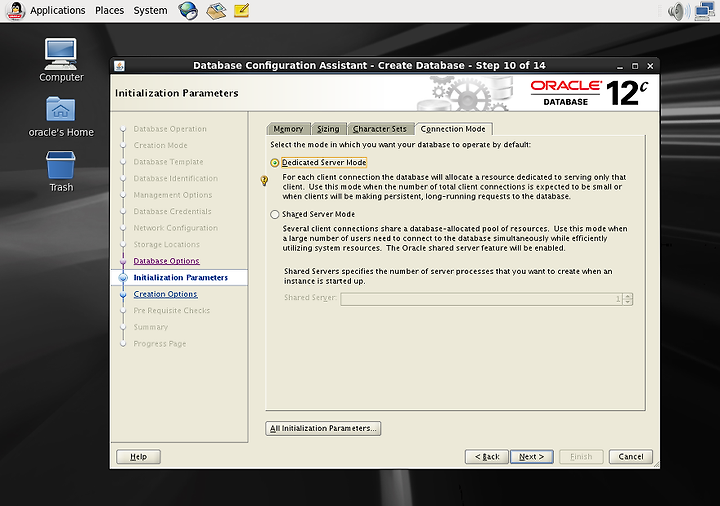Click Database Credentials step in sidebar
The height and width of the screenshot is (506, 720).
172,212
